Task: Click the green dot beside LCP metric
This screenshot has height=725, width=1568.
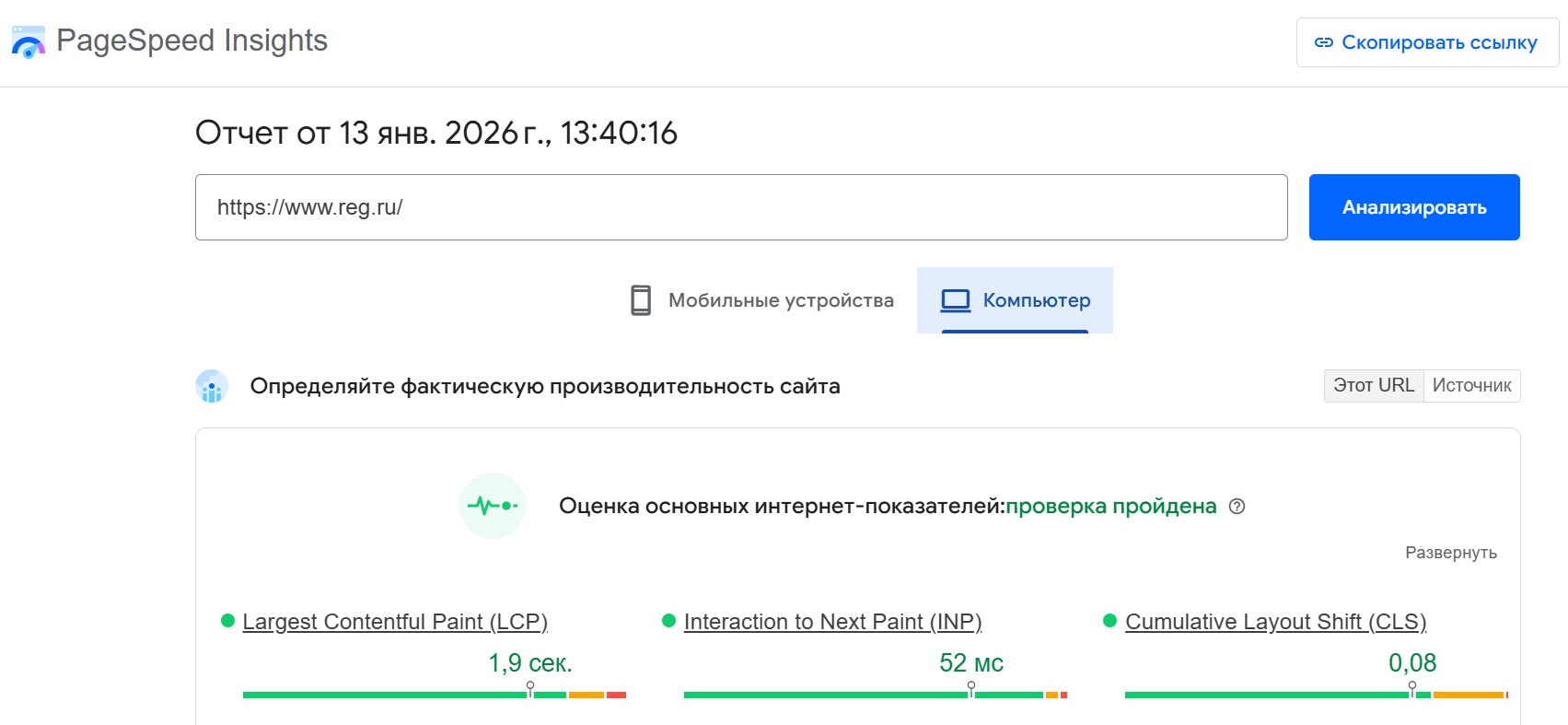Action: click(x=227, y=621)
